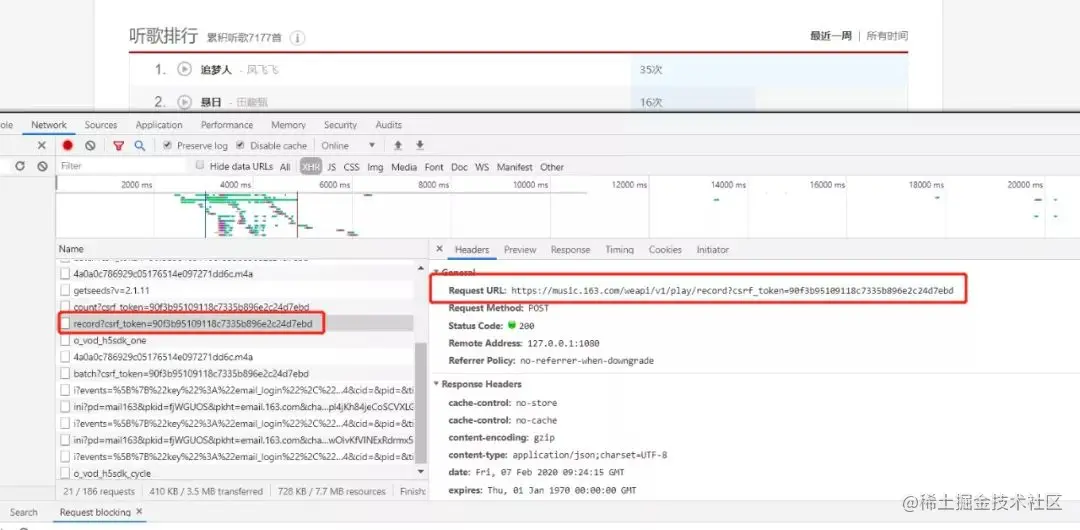This screenshot has width=1080, height=530.
Task: Open the info icon next to 累积听歌7177首
Action: [x=297, y=37]
